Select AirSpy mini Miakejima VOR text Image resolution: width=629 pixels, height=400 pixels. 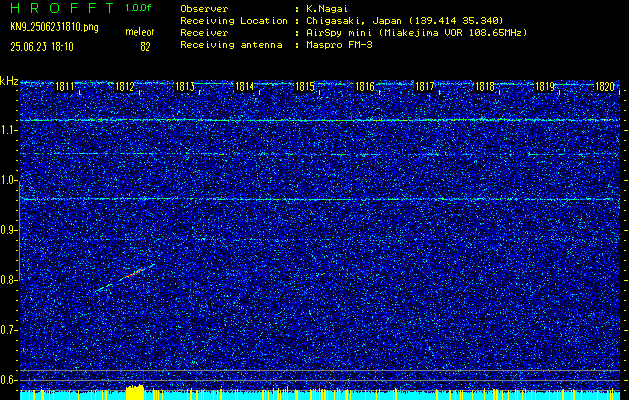click(x=416, y=32)
